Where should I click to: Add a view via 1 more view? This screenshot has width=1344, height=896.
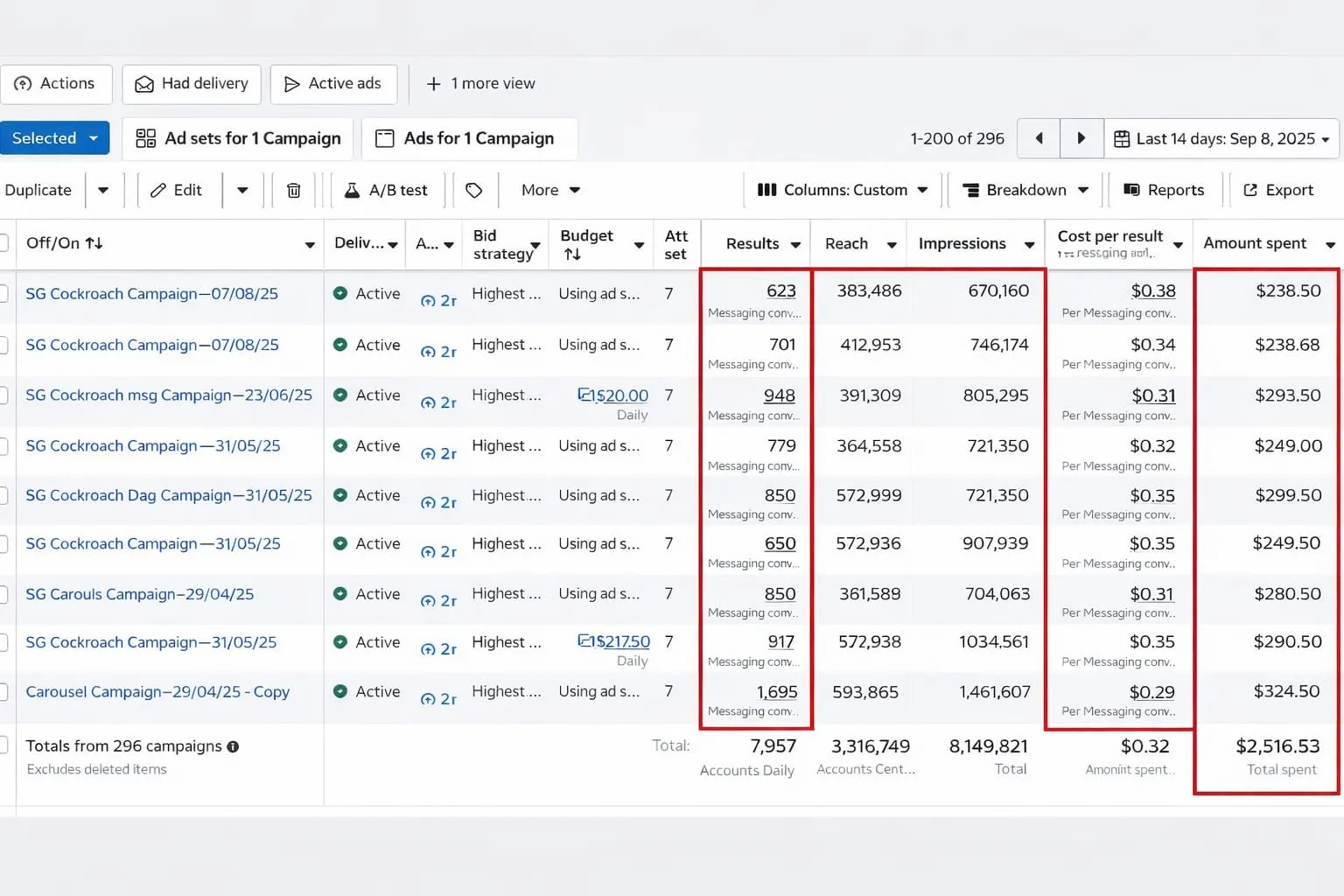pos(480,84)
